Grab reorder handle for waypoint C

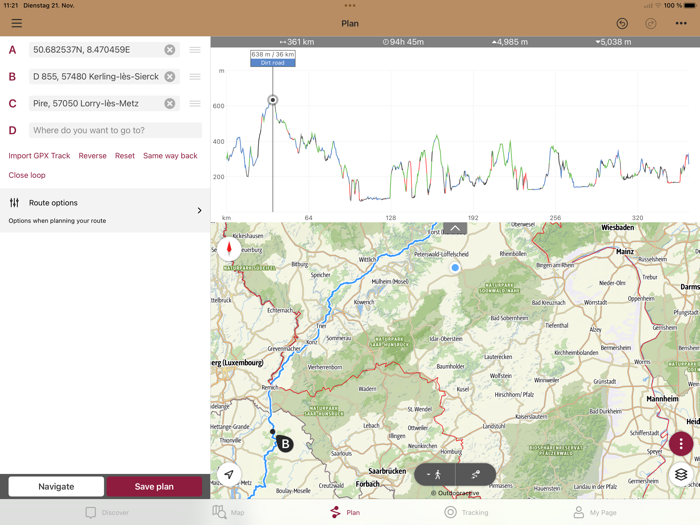coord(195,103)
